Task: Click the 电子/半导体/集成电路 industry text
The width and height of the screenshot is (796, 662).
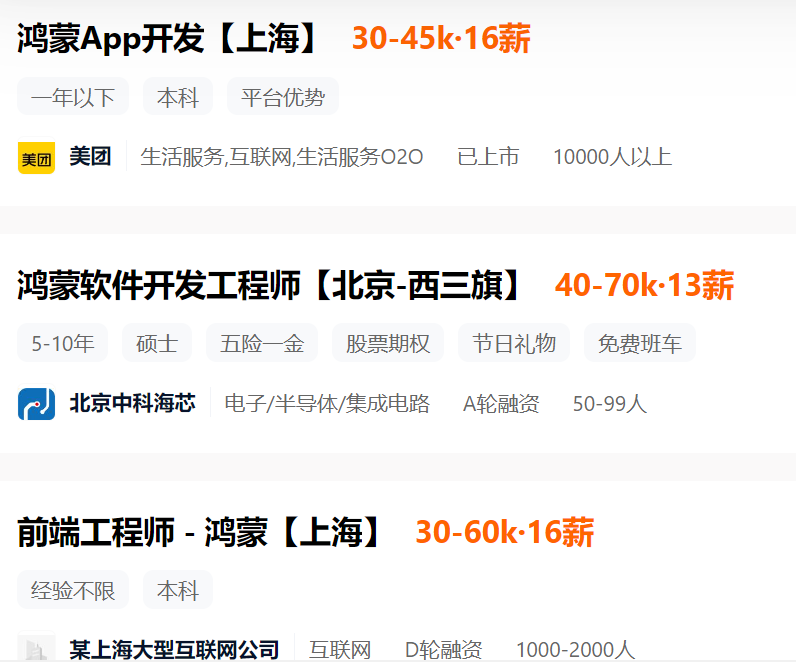Action: (327, 404)
